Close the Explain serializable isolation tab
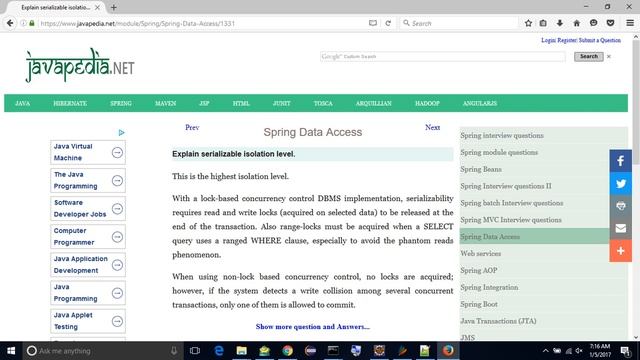The image size is (640, 360). coord(97,7)
